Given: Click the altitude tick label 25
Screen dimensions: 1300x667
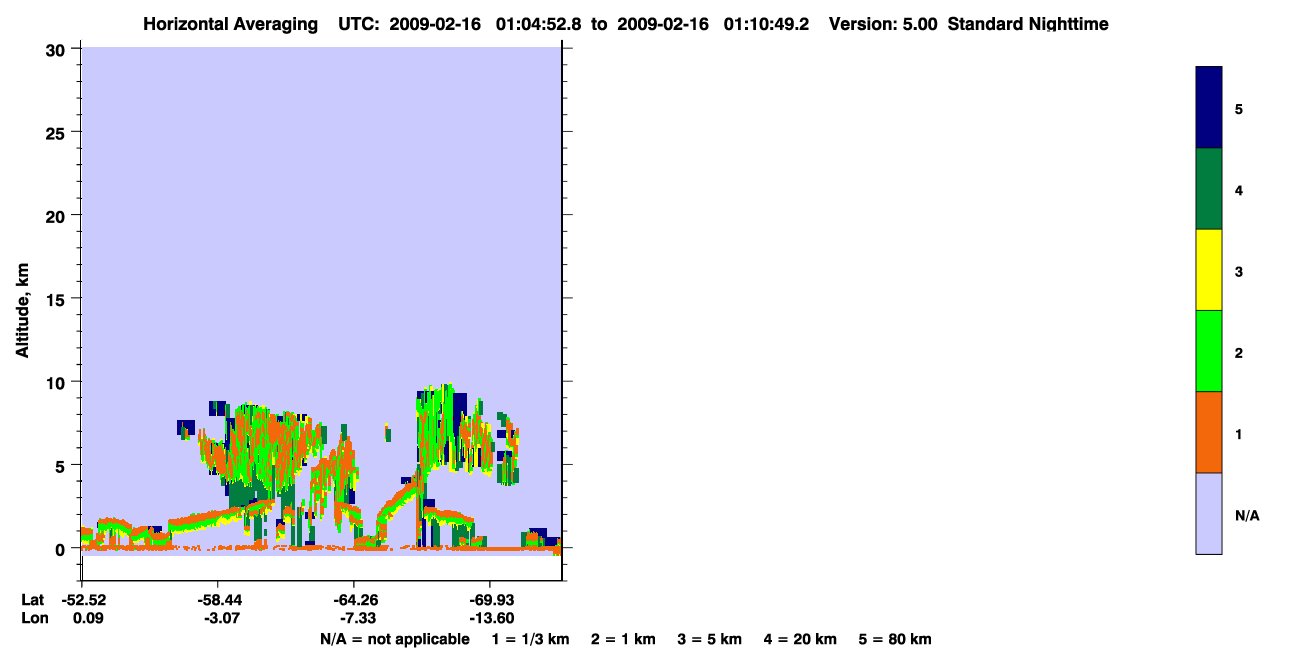Looking at the screenshot, I should click(x=56, y=132).
